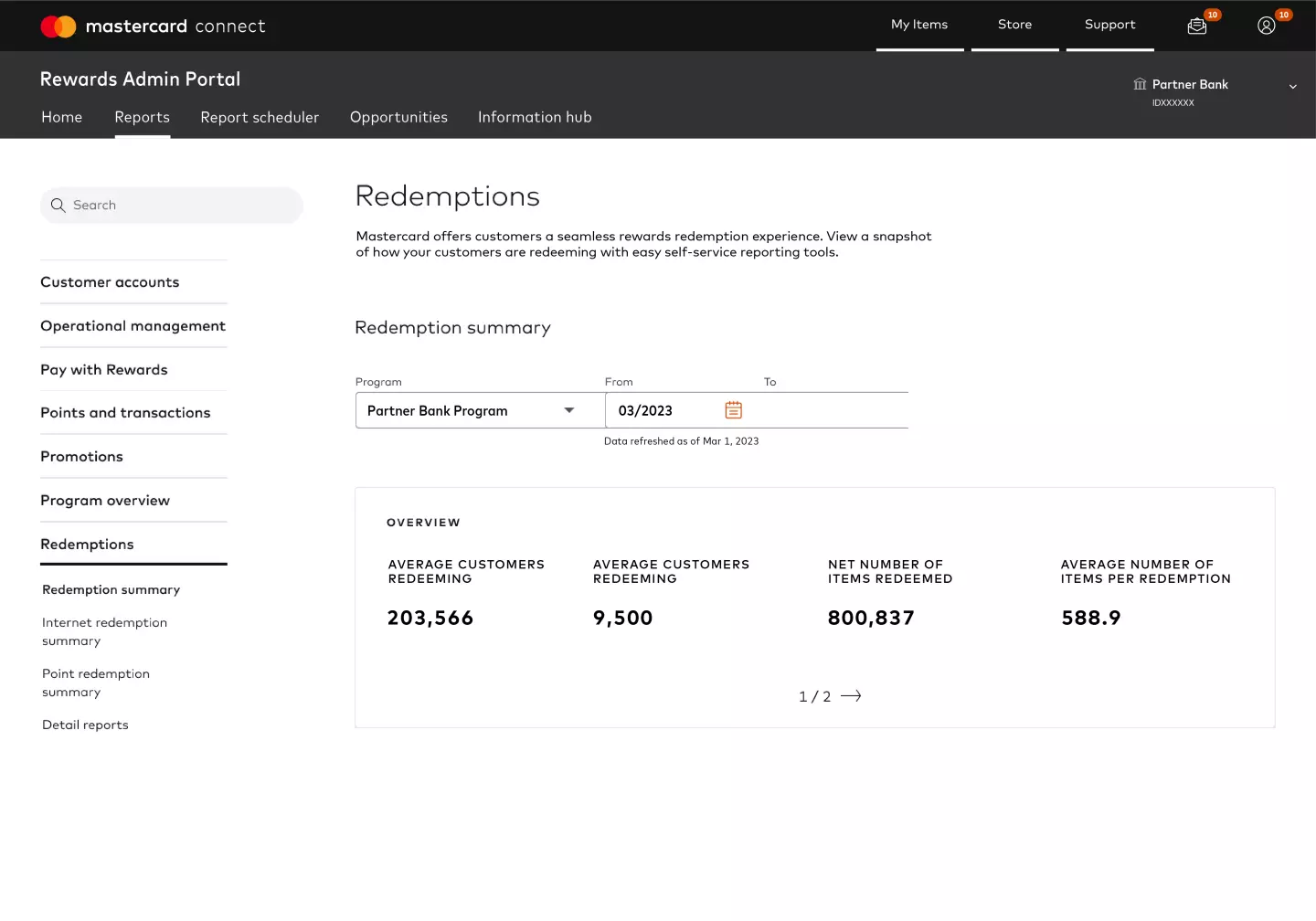Open Promotions in sidebar

tap(81, 457)
